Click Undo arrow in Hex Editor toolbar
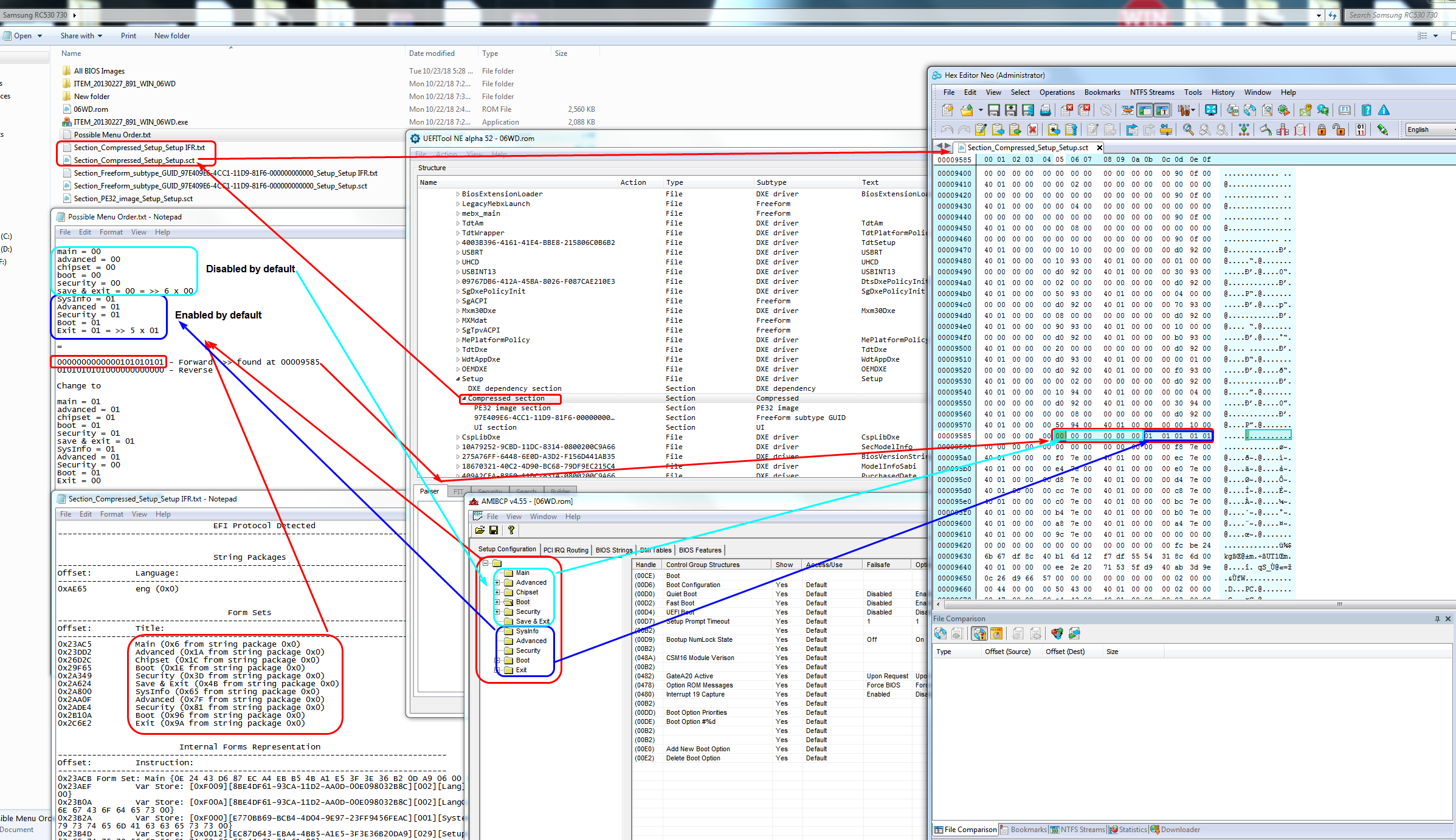This screenshot has width=1456, height=840. (x=947, y=129)
